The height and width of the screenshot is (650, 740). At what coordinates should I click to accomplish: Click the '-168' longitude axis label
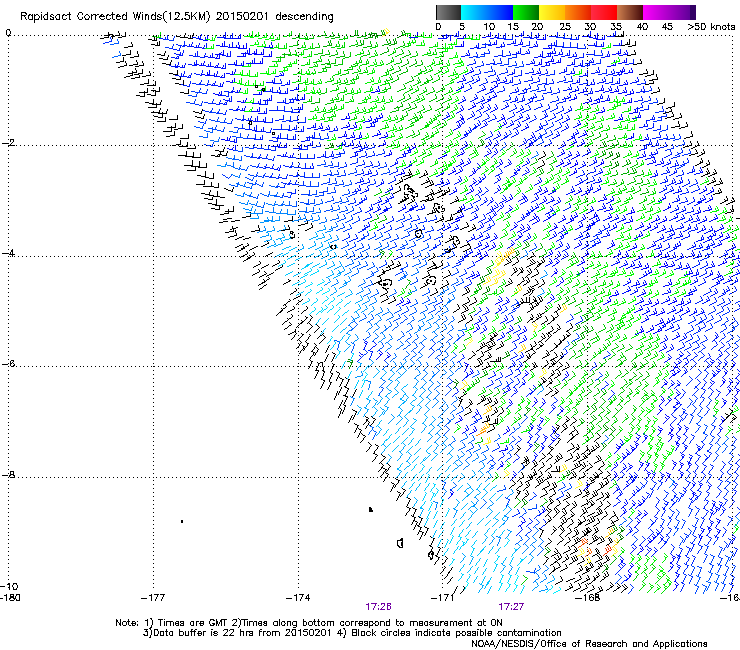pos(588,598)
